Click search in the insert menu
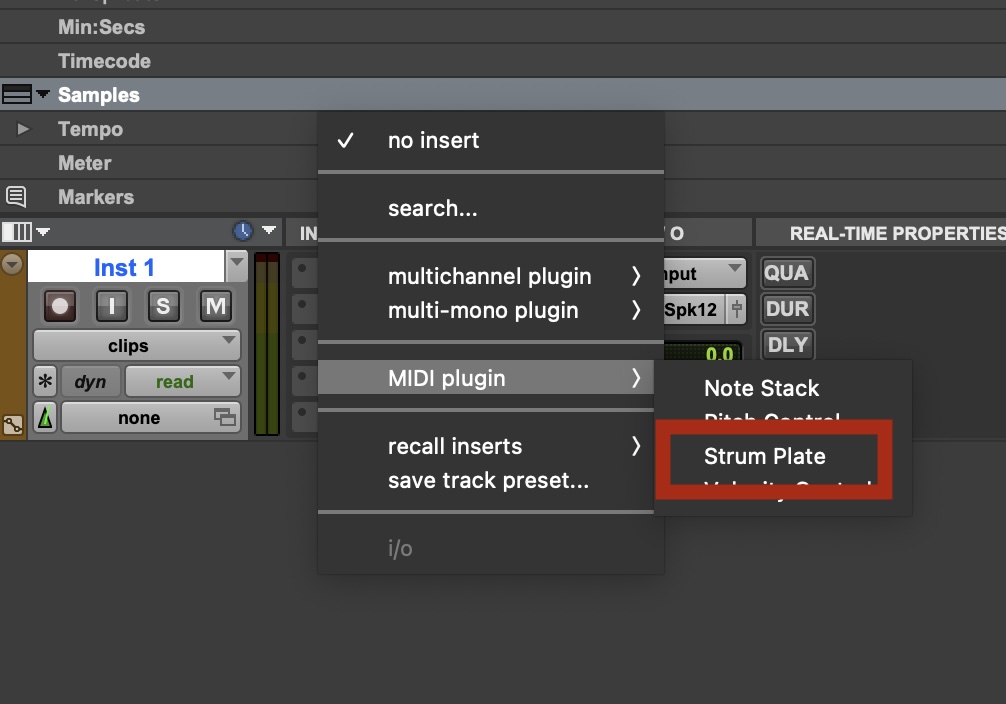1006x704 pixels. (432, 208)
